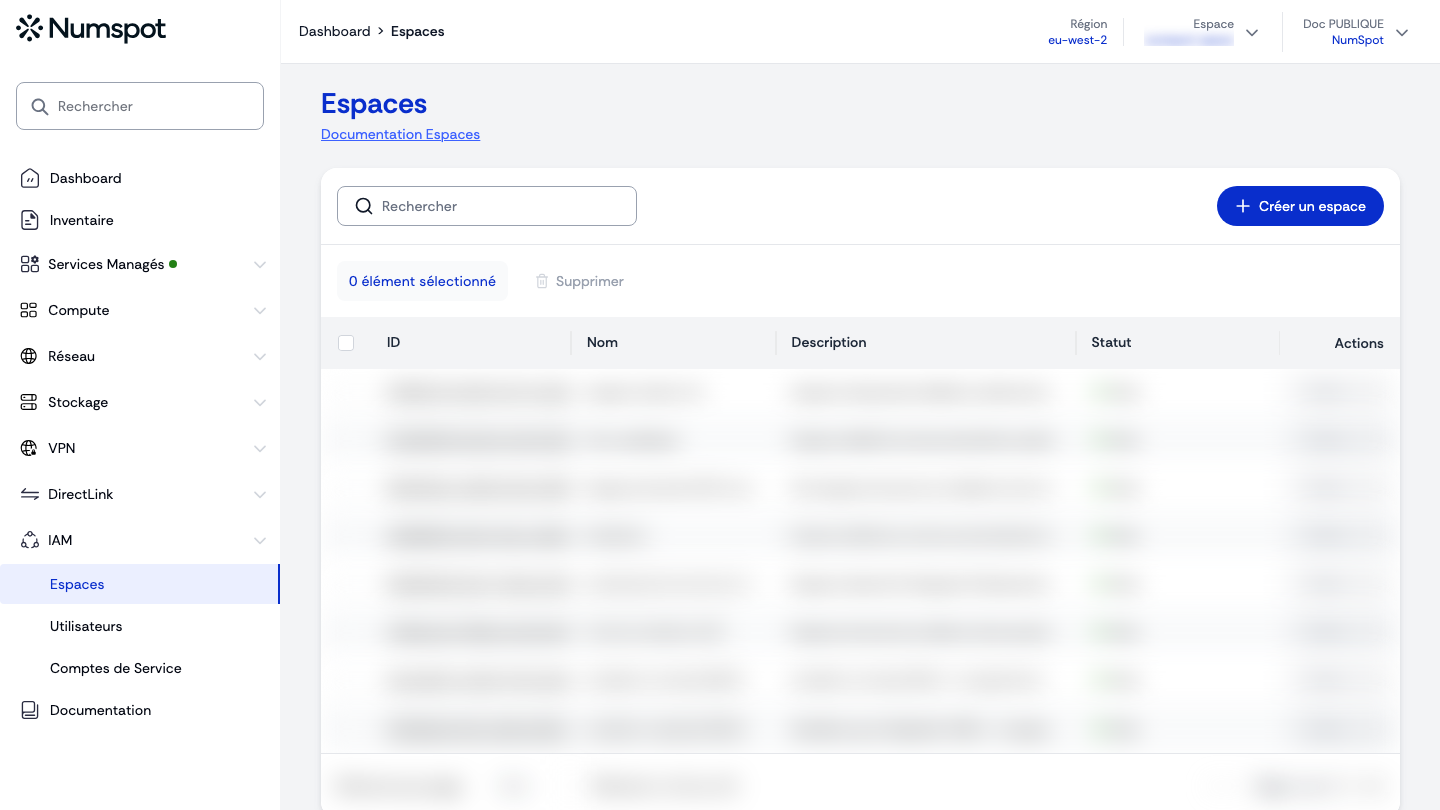Expand the Stockage section chevron
1440x810 pixels.
point(260,403)
